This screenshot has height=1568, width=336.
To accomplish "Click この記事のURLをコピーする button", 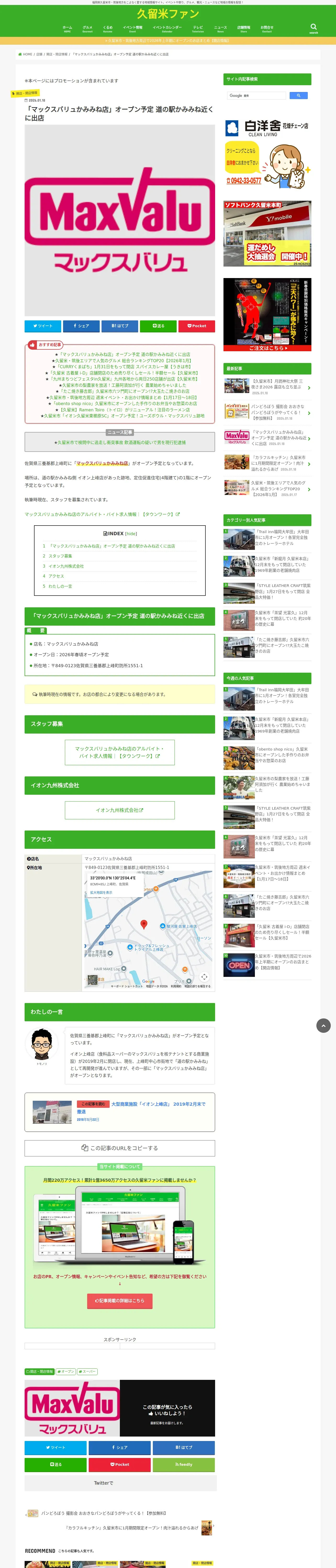I will click(x=120, y=1148).
